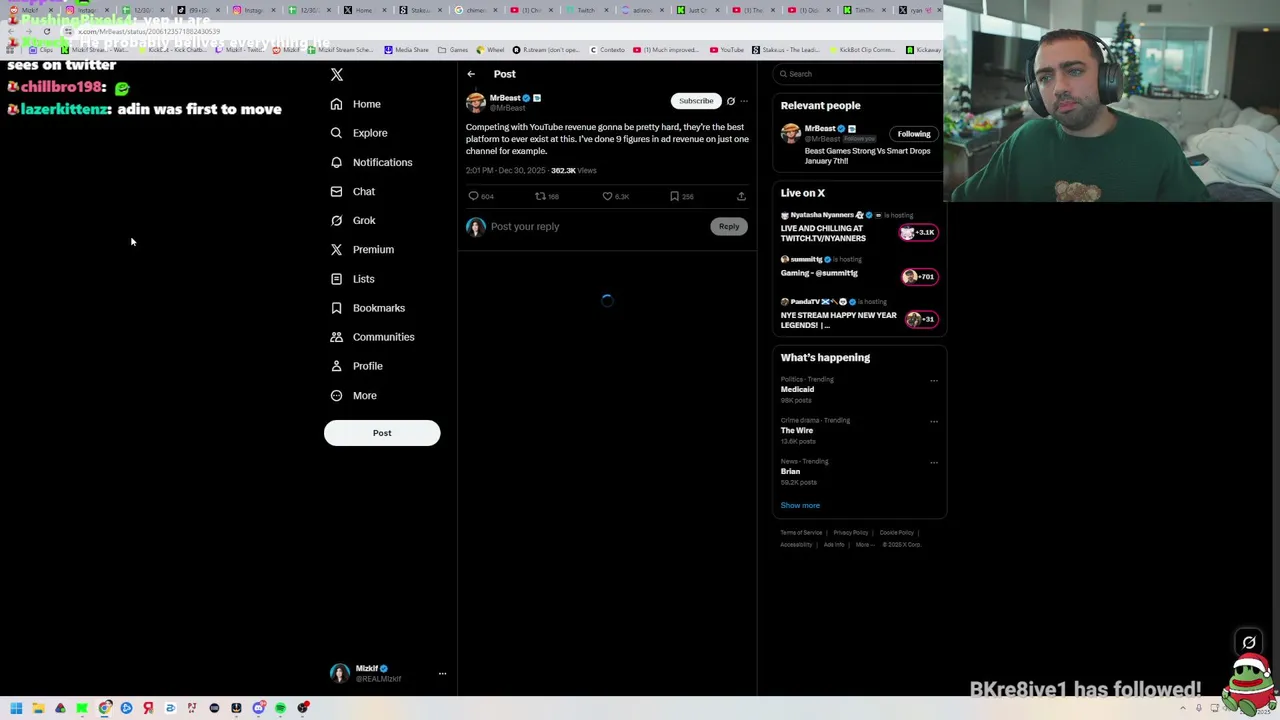Open Spotify from the taskbar
This screenshot has width=1280, height=720.
280,708
